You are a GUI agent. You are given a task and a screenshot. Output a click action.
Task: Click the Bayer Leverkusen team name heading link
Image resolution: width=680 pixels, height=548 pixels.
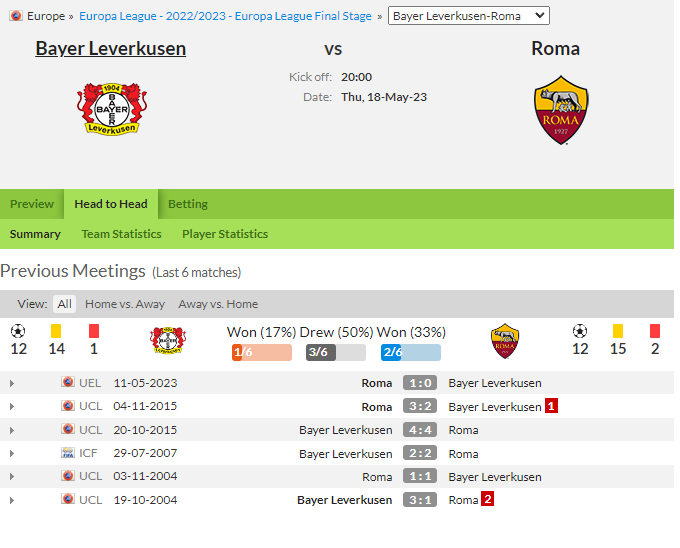coord(111,49)
